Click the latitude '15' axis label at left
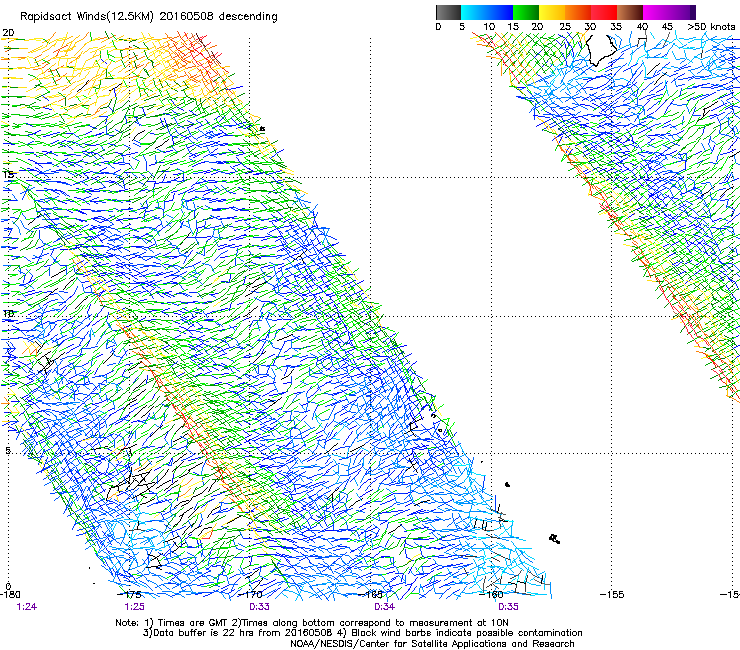The width and height of the screenshot is (740, 650). (x=8, y=175)
